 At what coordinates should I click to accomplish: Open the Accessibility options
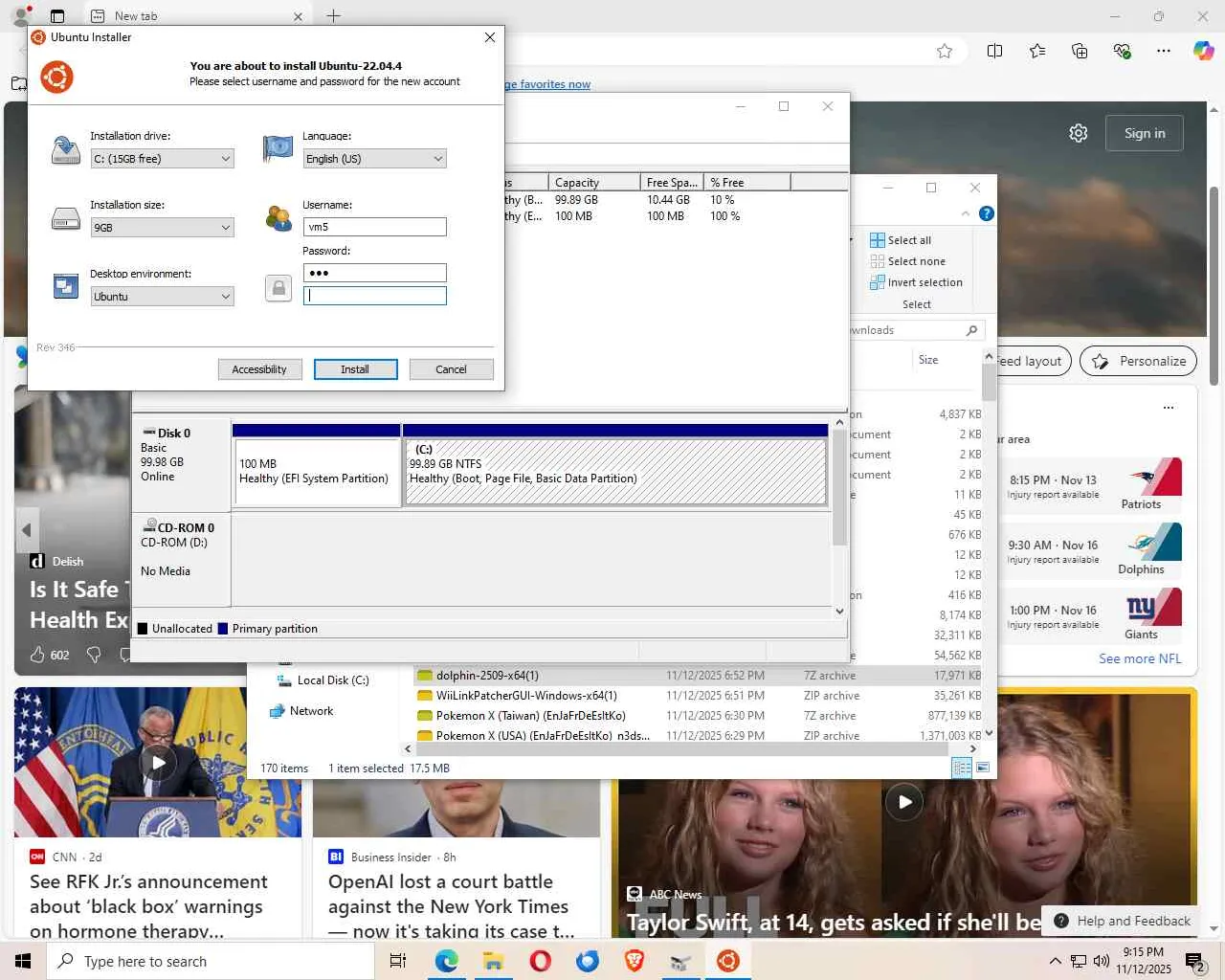(x=259, y=369)
